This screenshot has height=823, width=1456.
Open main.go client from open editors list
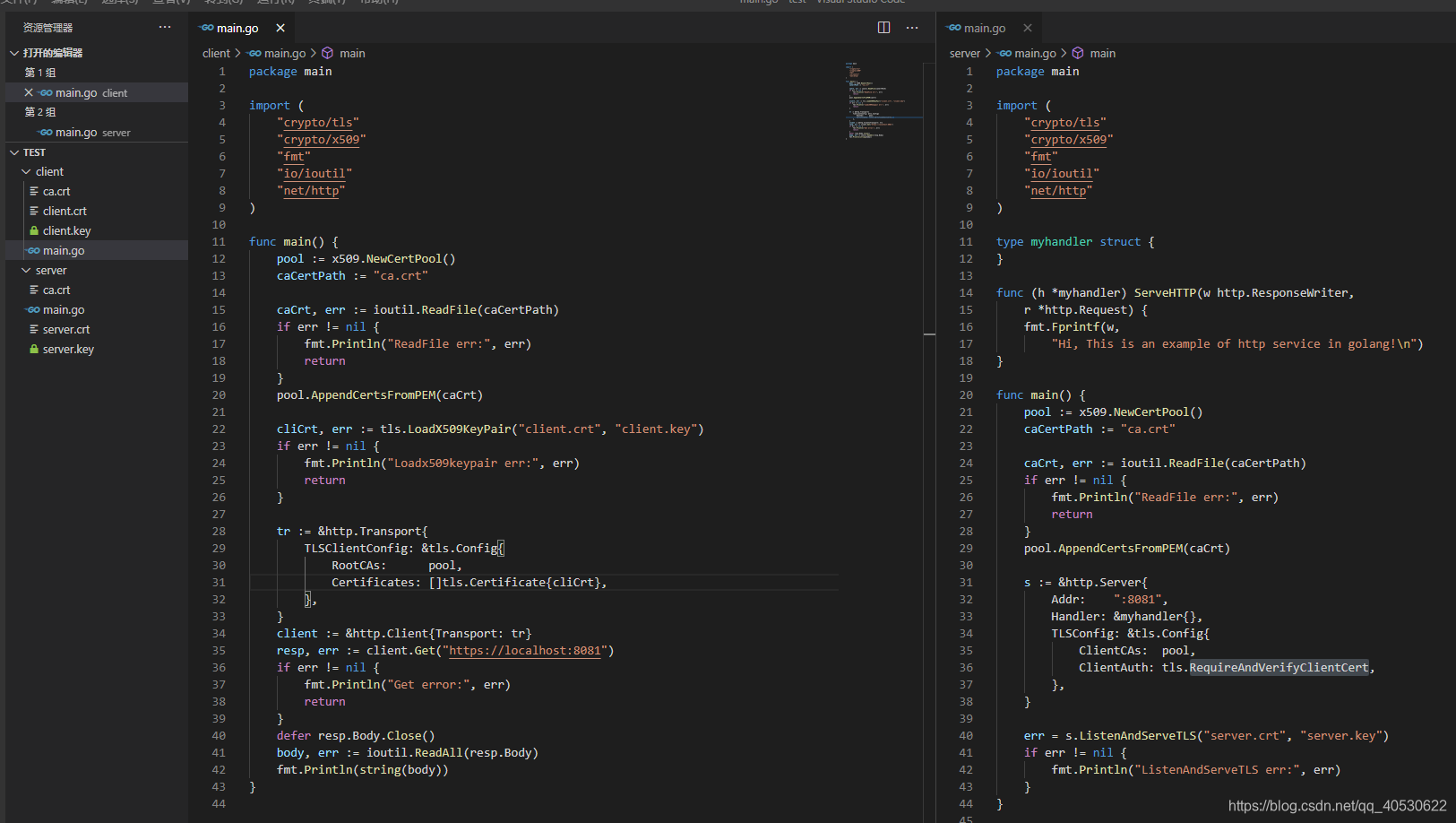pyautogui.click(x=97, y=92)
